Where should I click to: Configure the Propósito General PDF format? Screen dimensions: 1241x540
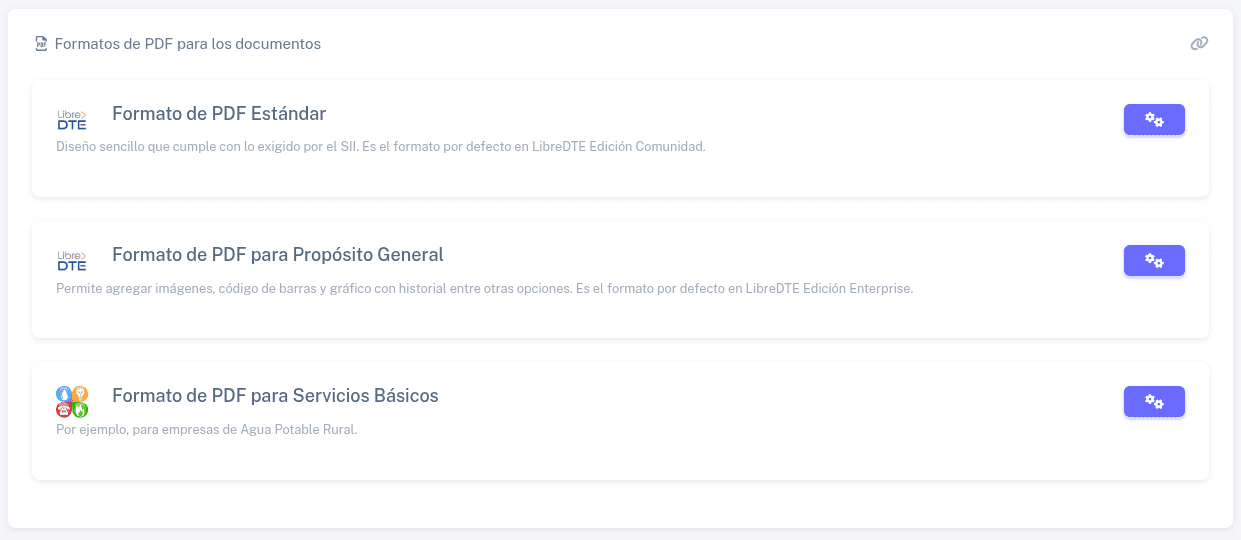[x=1154, y=261]
